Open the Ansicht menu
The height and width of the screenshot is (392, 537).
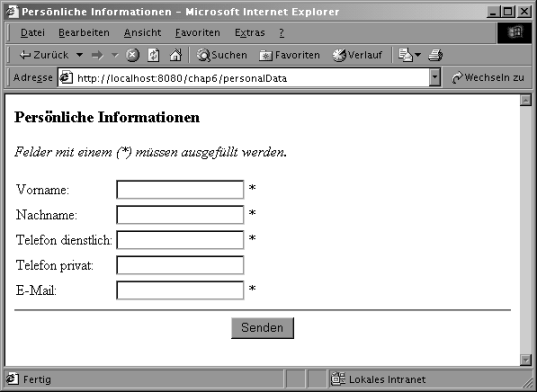point(142,33)
